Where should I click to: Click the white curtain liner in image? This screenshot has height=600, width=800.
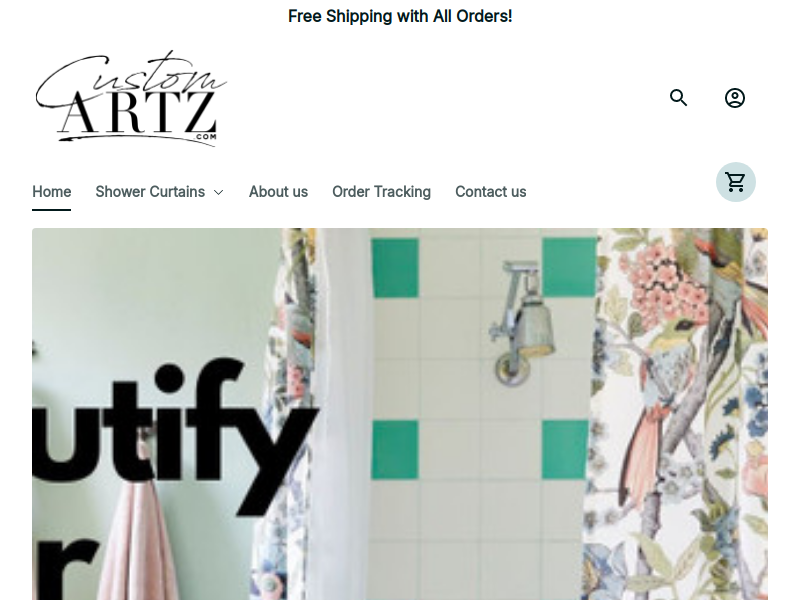click(344, 408)
